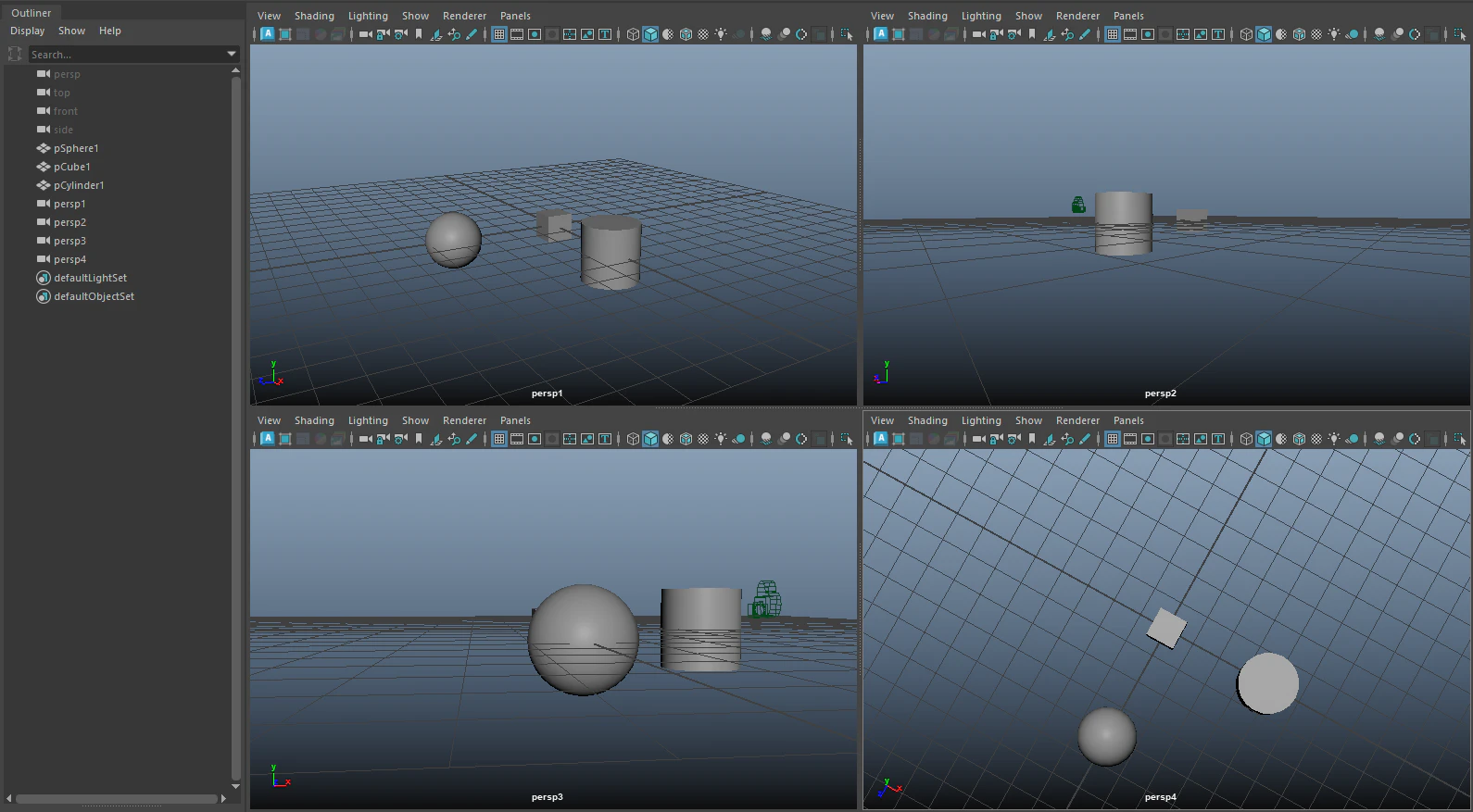The image size is (1473, 812).
Task: Click Image Plane icon in persp1 panel toolbar
Action: coord(435,34)
